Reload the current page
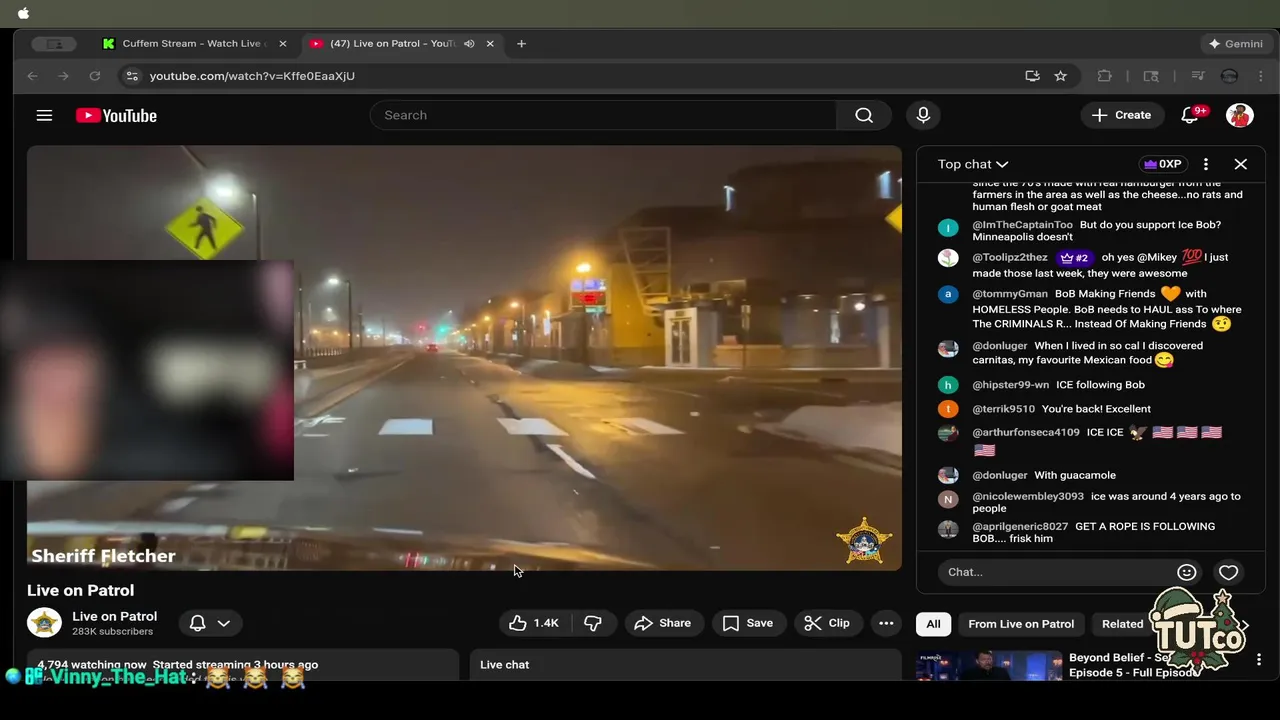Viewport: 1280px width, 720px height. coord(95,76)
